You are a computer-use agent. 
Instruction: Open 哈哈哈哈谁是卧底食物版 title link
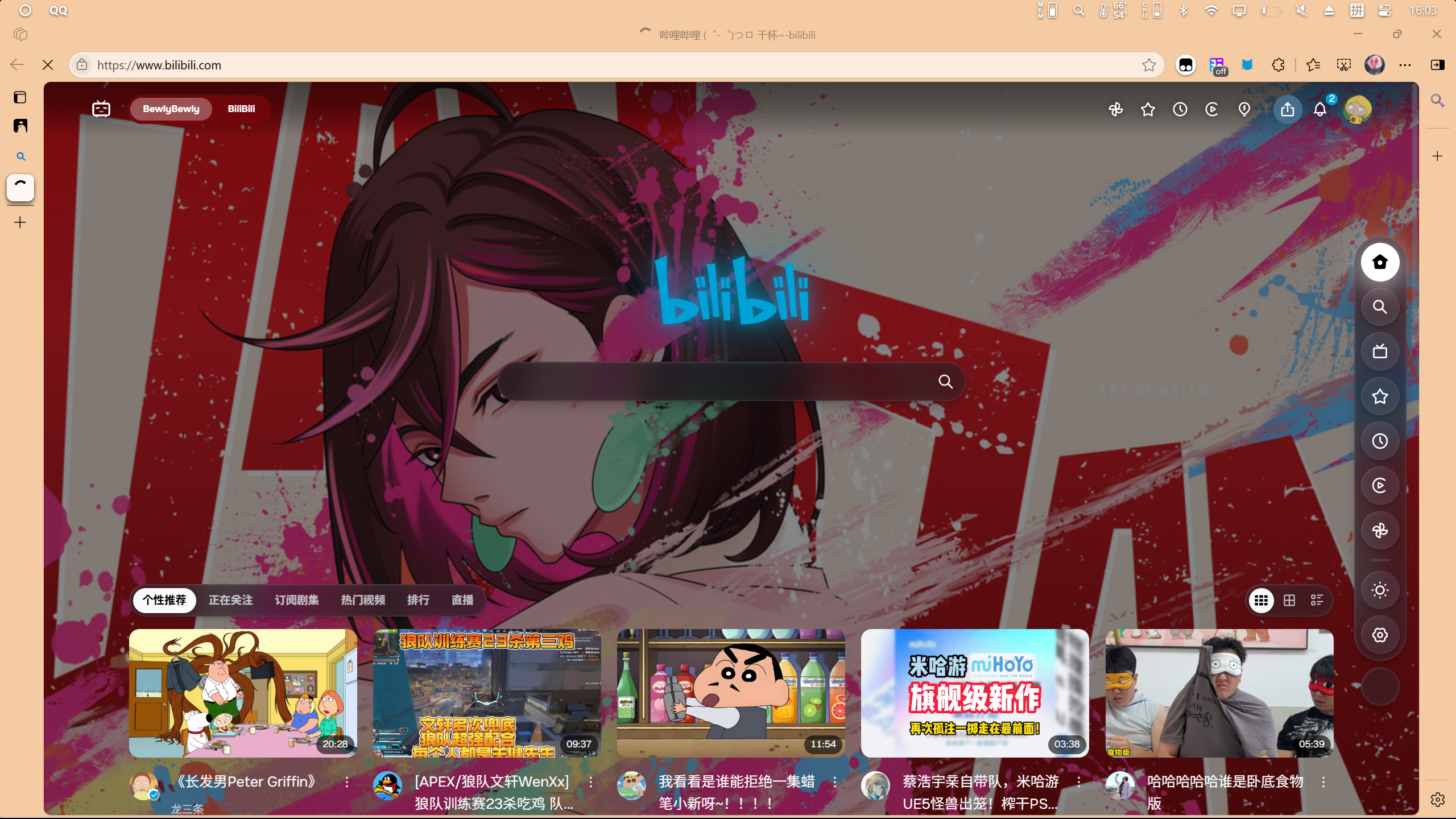pyautogui.click(x=1225, y=792)
